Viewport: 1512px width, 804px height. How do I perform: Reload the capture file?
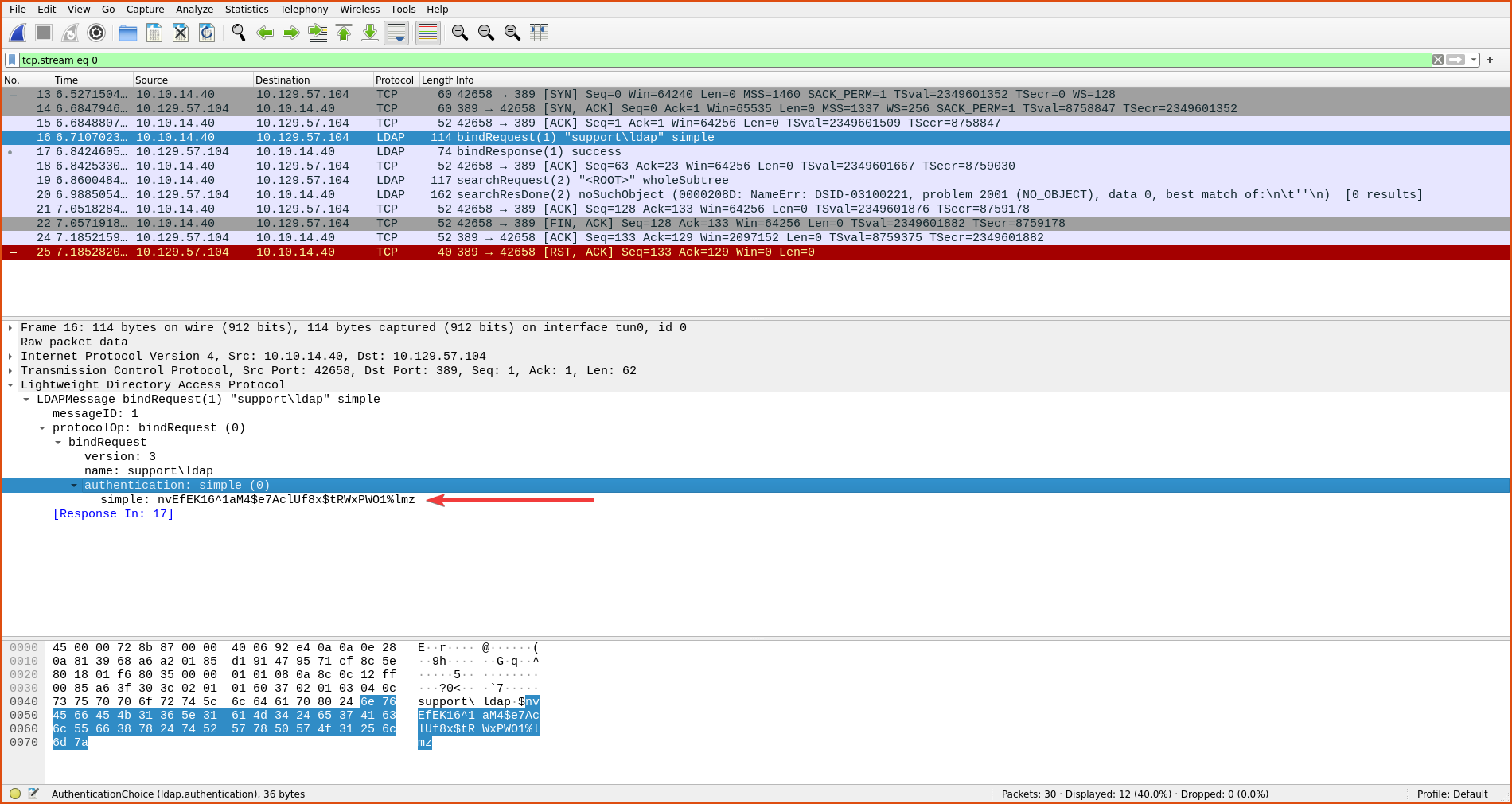207,33
